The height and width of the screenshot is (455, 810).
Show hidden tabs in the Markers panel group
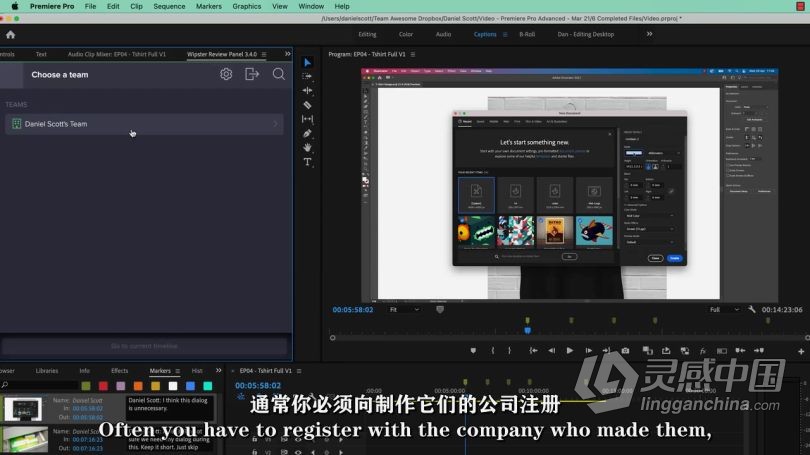(x=218, y=370)
